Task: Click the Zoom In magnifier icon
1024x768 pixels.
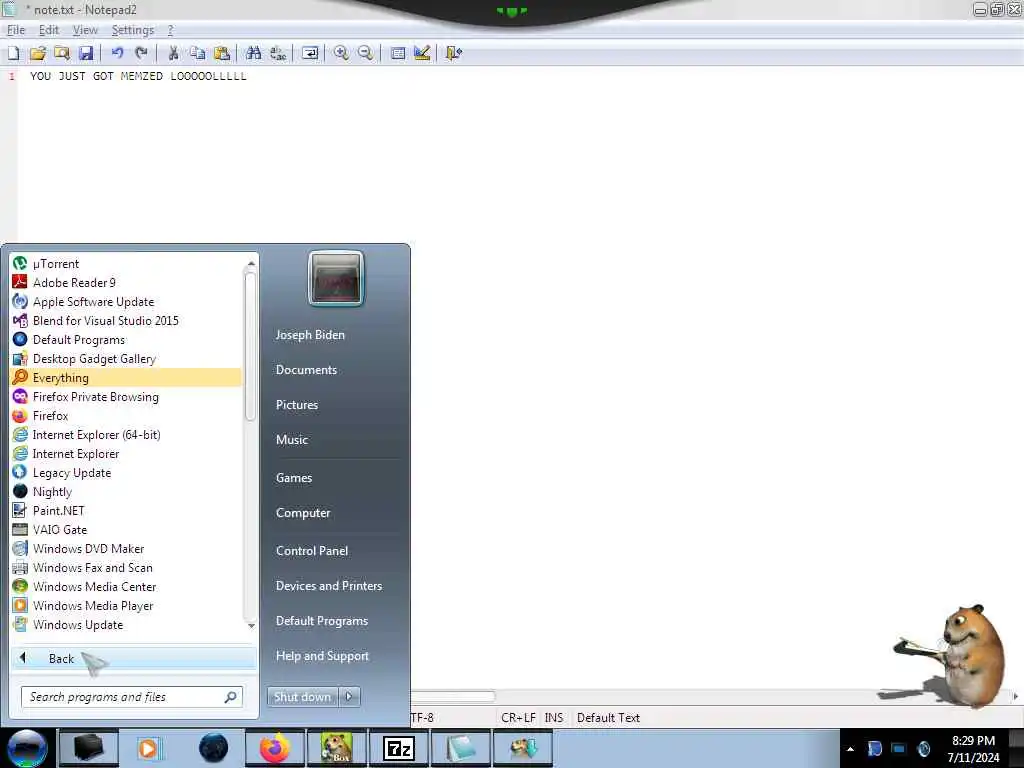Action: point(341,54)
